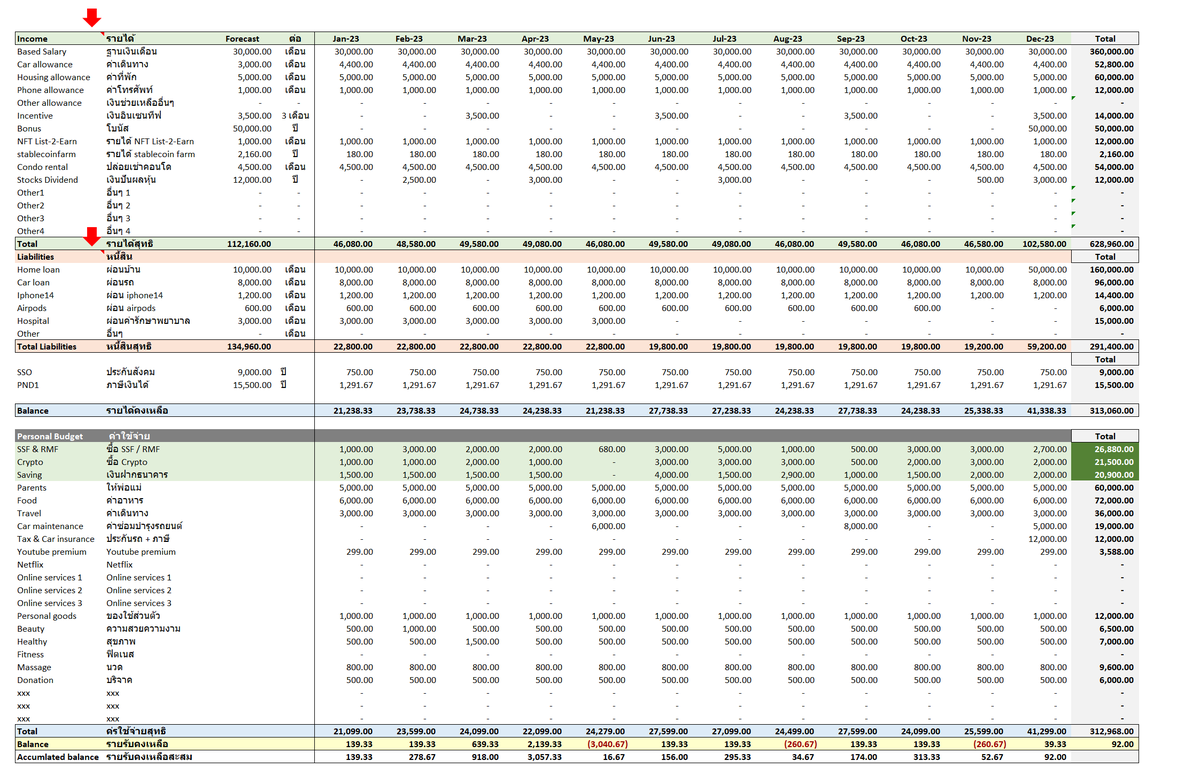Click the Based Salary row label
1200x776 pixels.
tap(42, 51)
